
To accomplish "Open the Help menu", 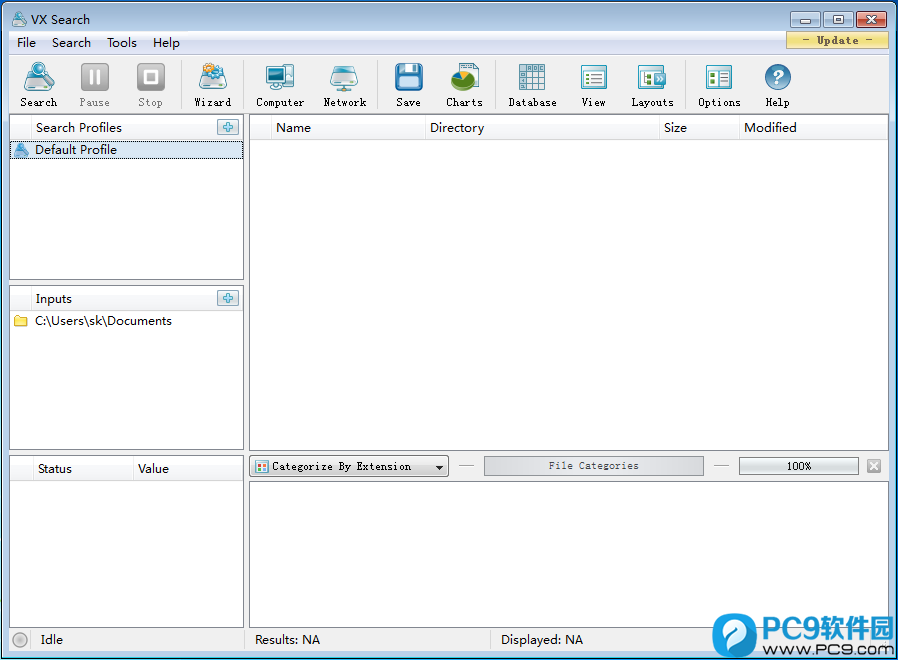I will 166,43.
